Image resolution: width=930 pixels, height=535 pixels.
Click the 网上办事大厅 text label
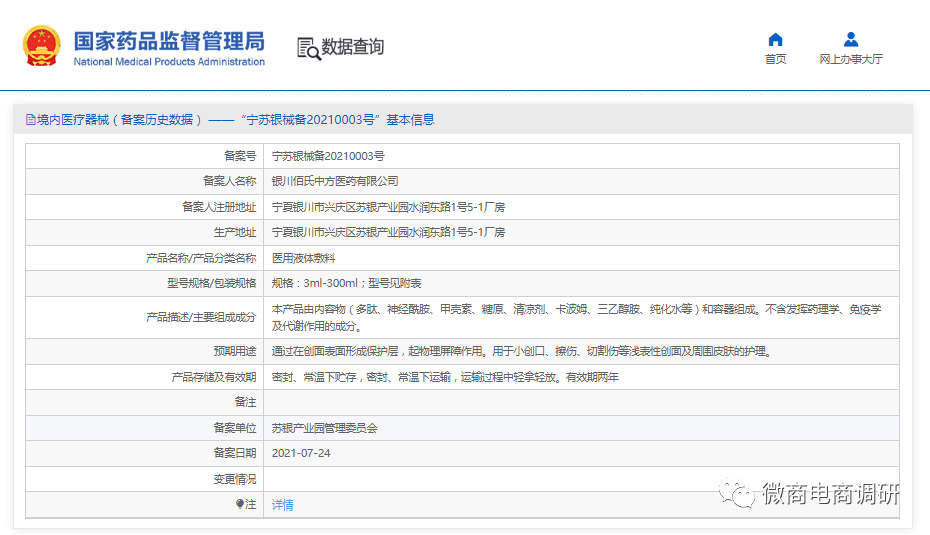click(x=851, y=59)
